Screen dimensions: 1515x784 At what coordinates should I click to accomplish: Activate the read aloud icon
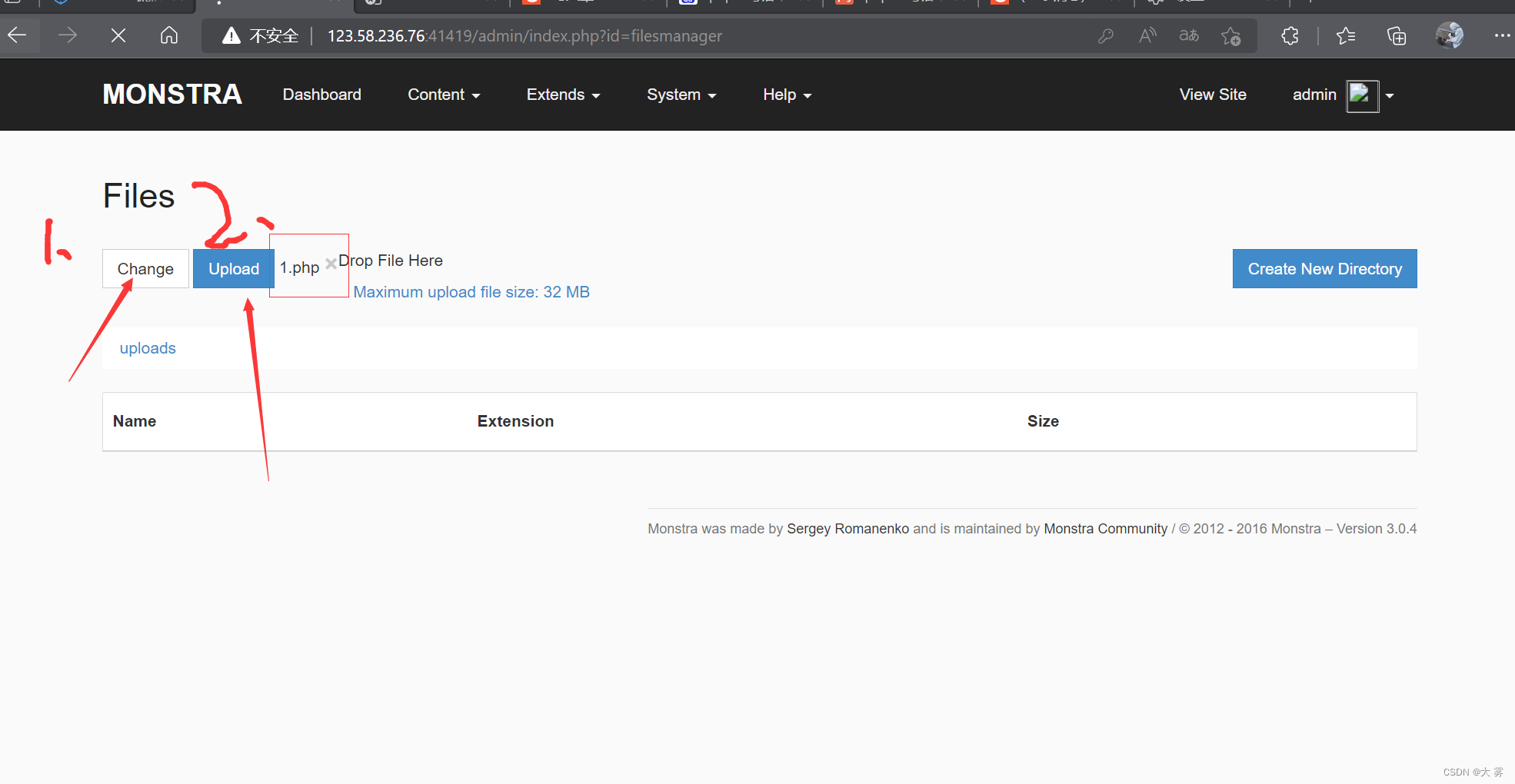tap(1147, 35)
